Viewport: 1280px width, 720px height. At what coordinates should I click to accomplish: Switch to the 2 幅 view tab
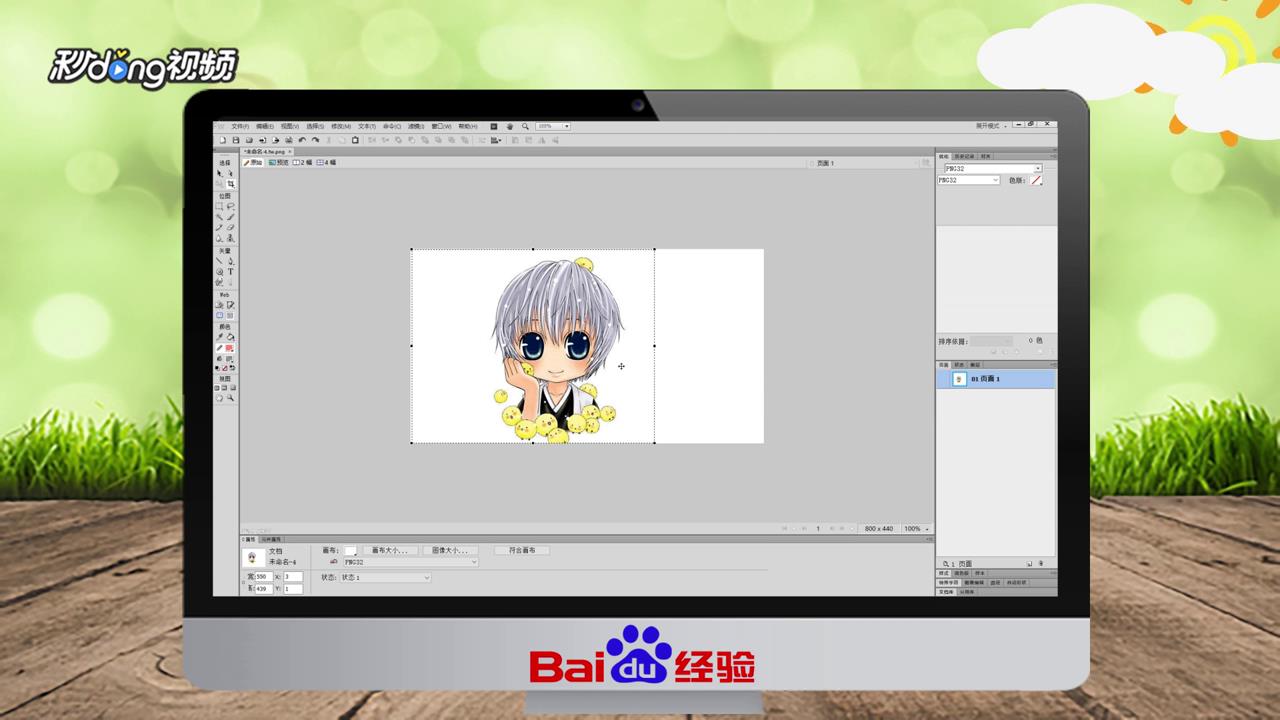pyautogui.click(x=302, y=162)
